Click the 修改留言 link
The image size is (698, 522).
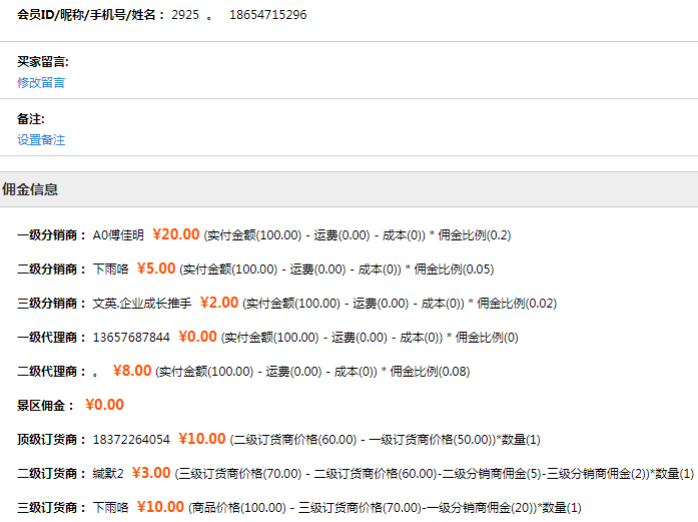click(x=41, y=83)
